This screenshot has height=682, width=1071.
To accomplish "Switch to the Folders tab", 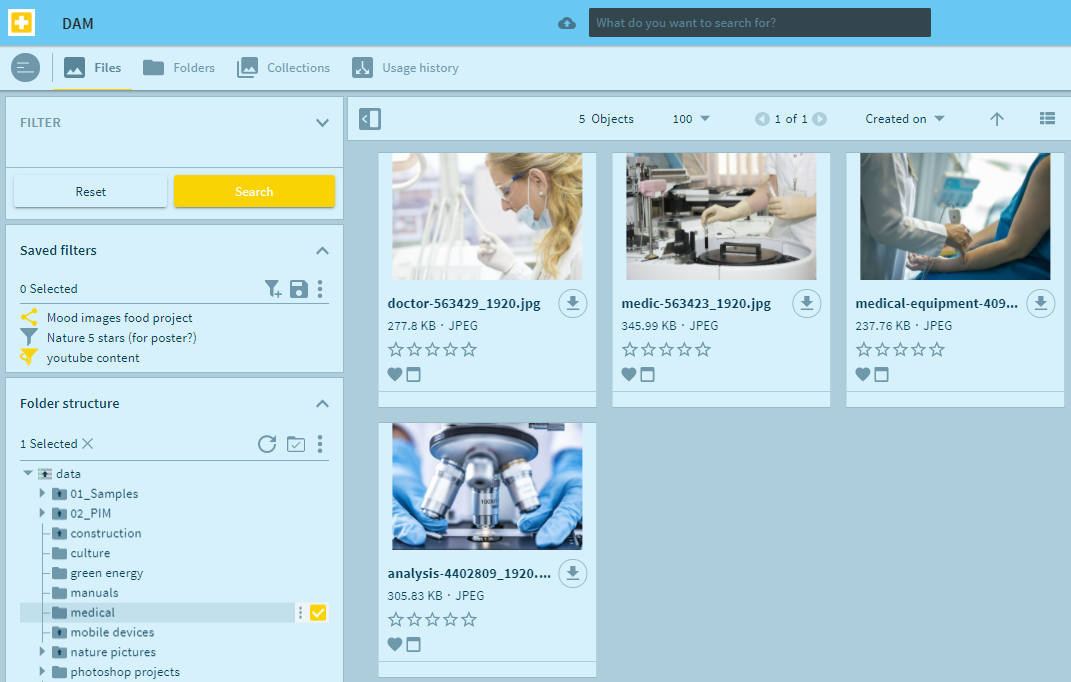I will click(x=178, y=68).
